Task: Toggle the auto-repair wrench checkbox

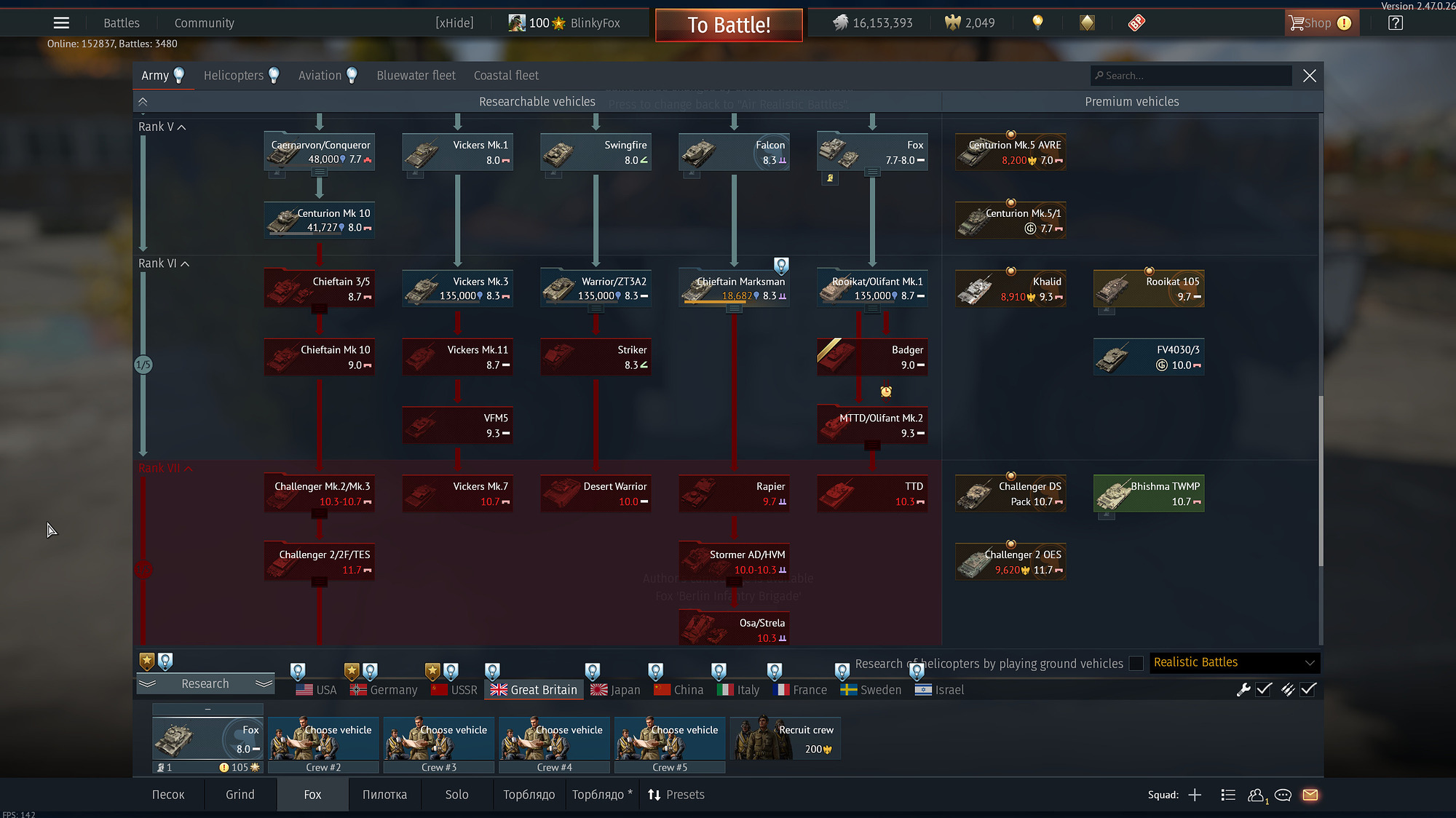Action: tap(1264, 689)
